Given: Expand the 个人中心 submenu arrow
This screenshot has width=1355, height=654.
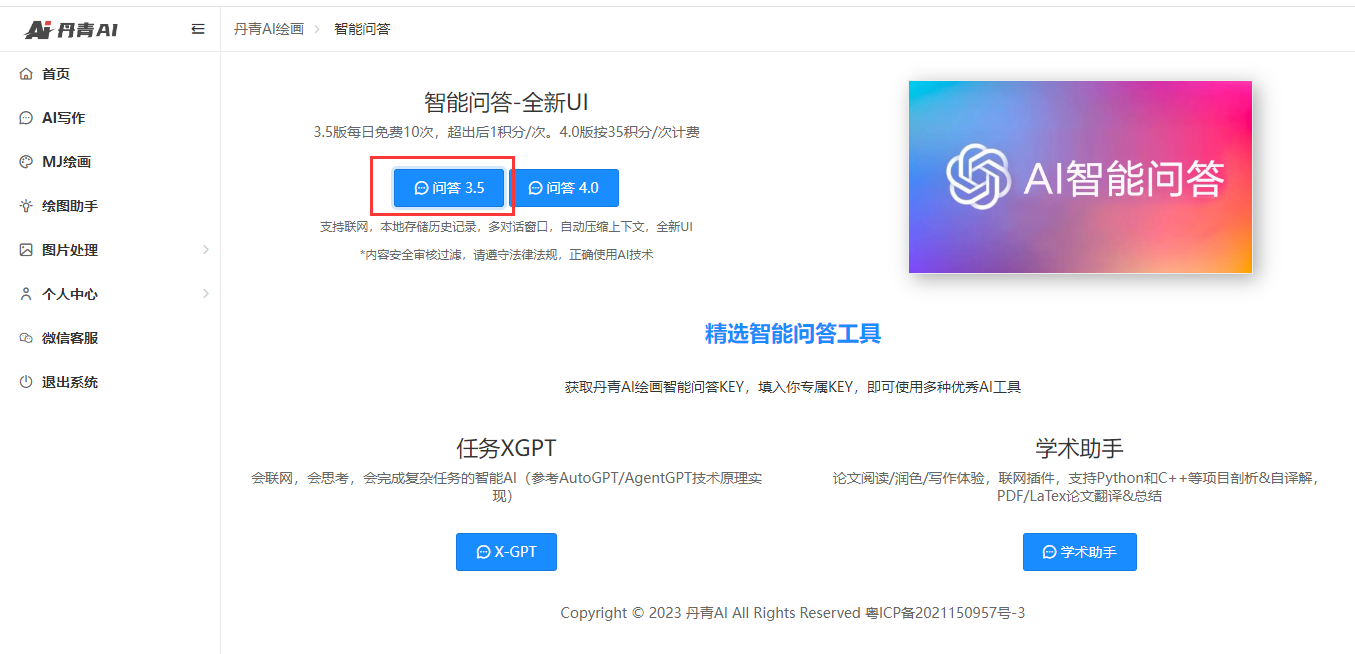Looking at the screenshot, I should click(205, 294).
